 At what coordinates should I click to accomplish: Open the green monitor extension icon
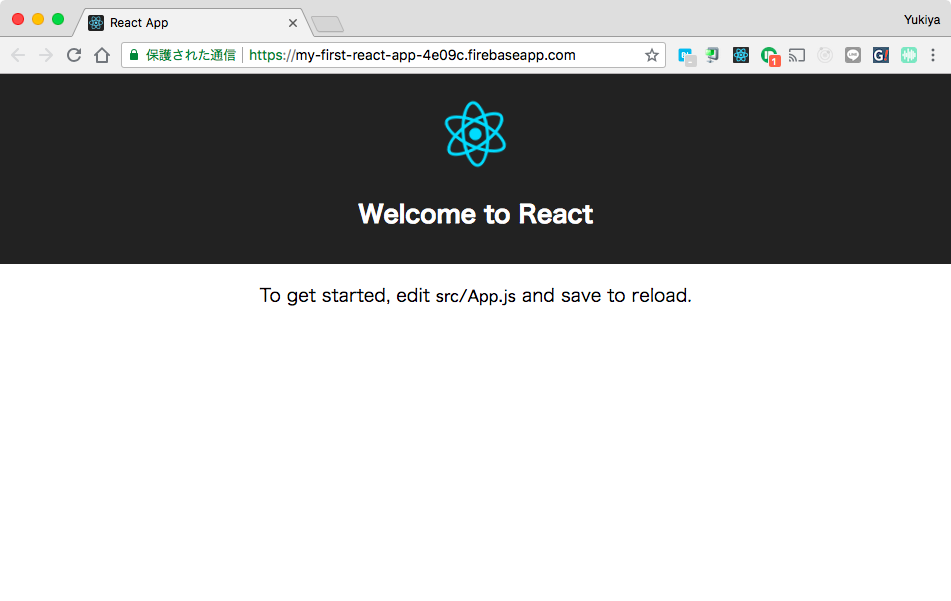click(x=712, y=55)
